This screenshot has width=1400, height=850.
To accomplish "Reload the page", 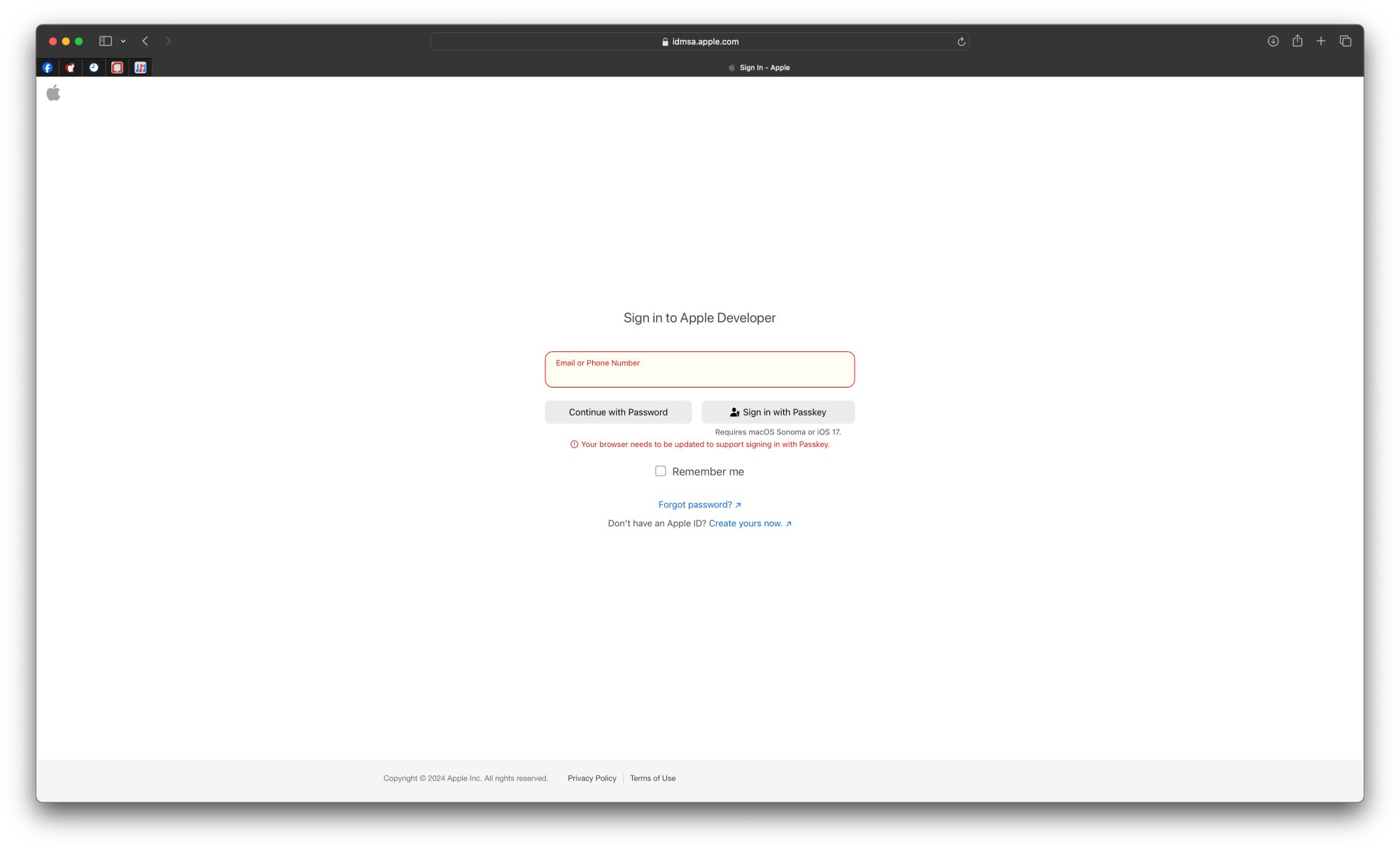I will (x=961, y=42).
